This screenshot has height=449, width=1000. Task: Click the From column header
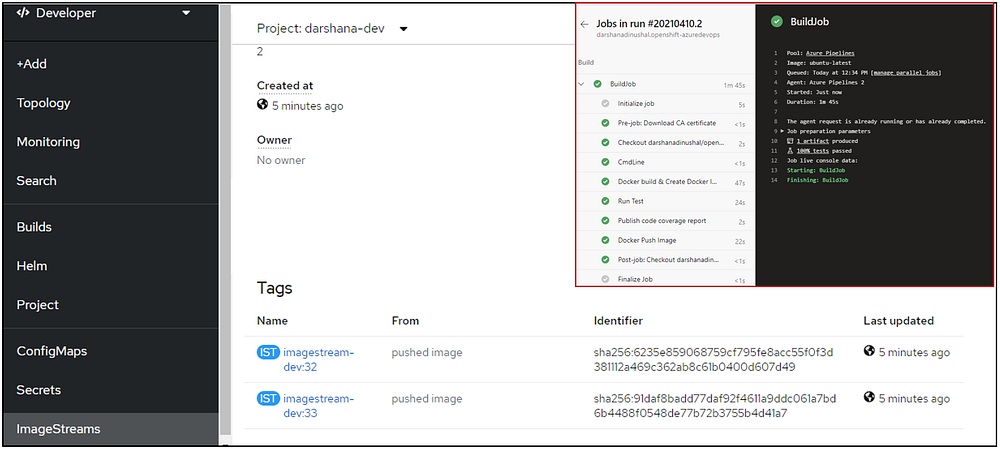[x=406, y=321]
